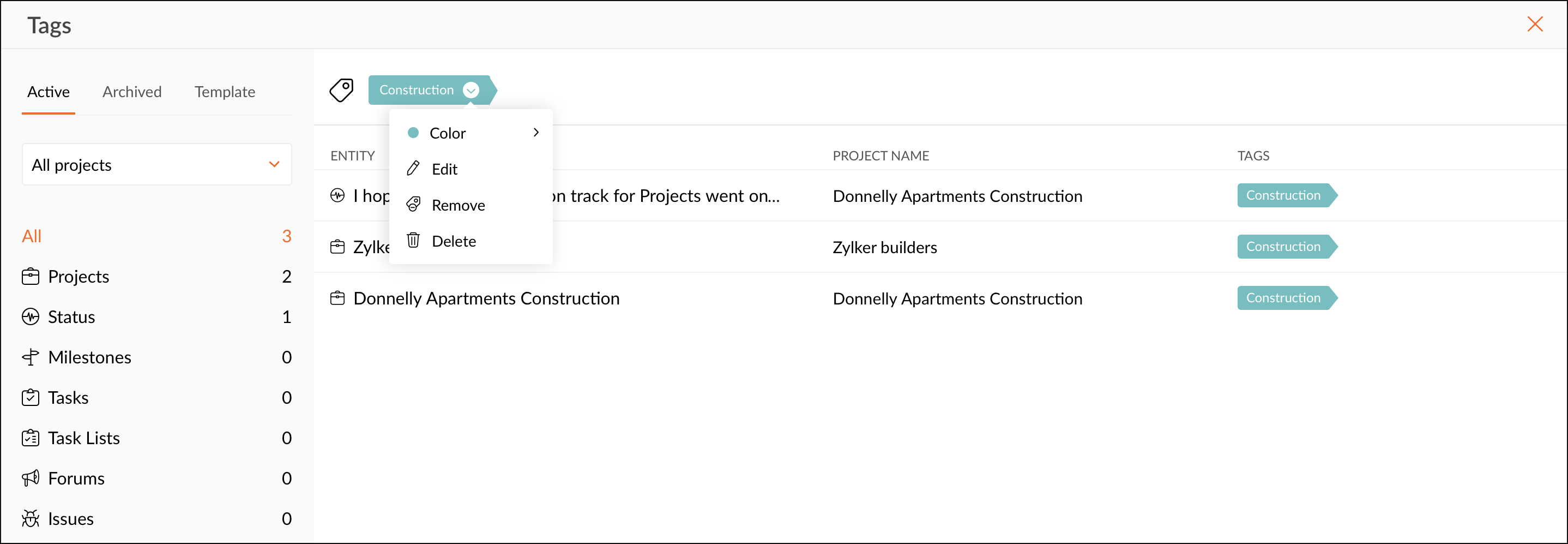Open the All projects dropdown
The width and height of the screenshot is (1568, 544).
pyautogui.click(x=156, y=164)
